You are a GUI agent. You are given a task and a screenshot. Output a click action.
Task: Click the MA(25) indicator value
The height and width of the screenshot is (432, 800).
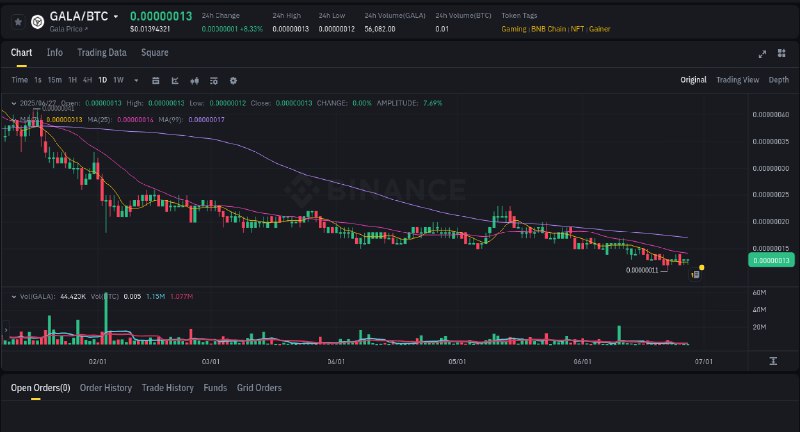click(x=135, y=119)
